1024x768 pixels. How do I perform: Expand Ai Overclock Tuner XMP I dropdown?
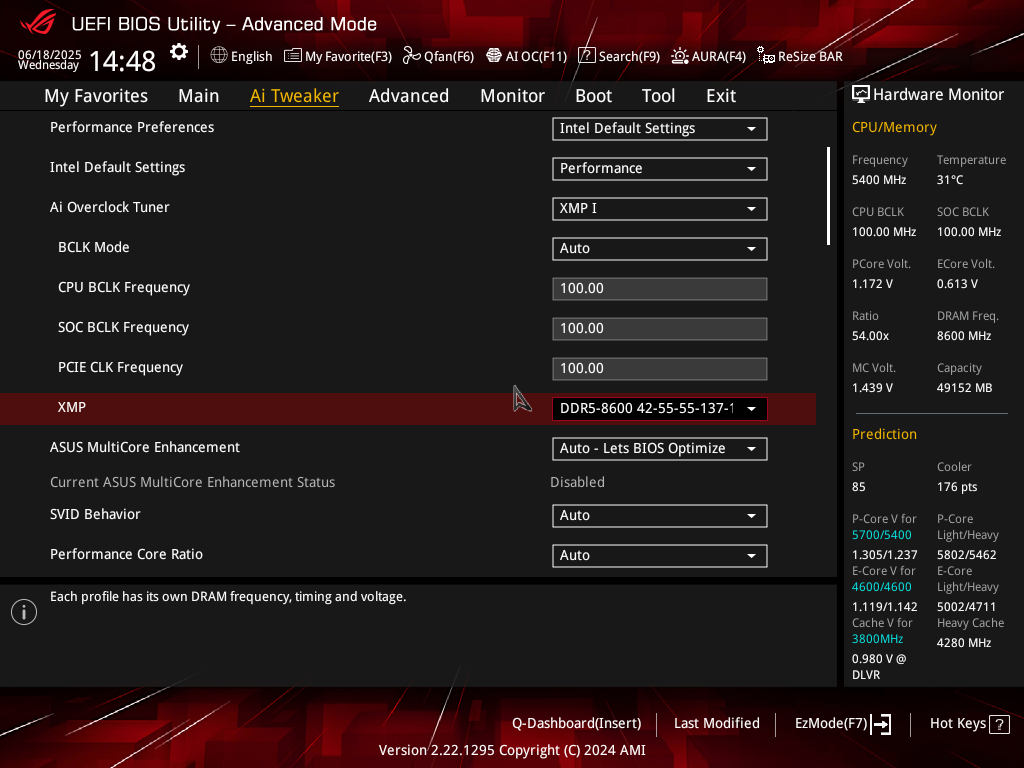click(660, 208)
